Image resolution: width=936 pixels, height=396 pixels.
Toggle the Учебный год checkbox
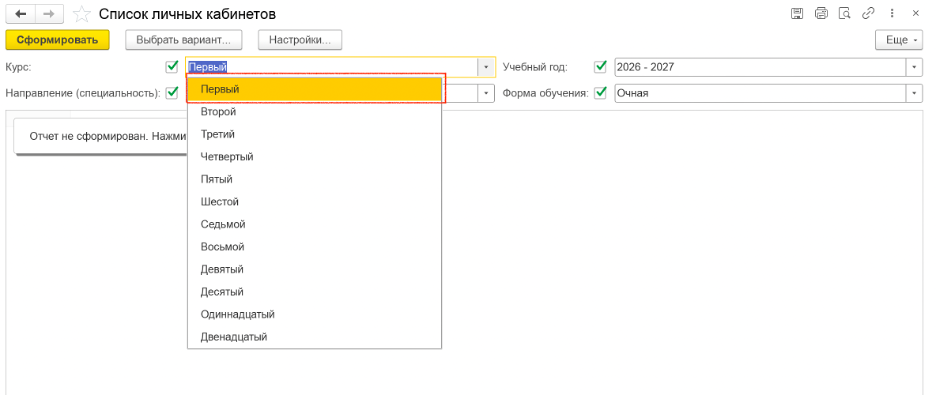tap(601, 67)
